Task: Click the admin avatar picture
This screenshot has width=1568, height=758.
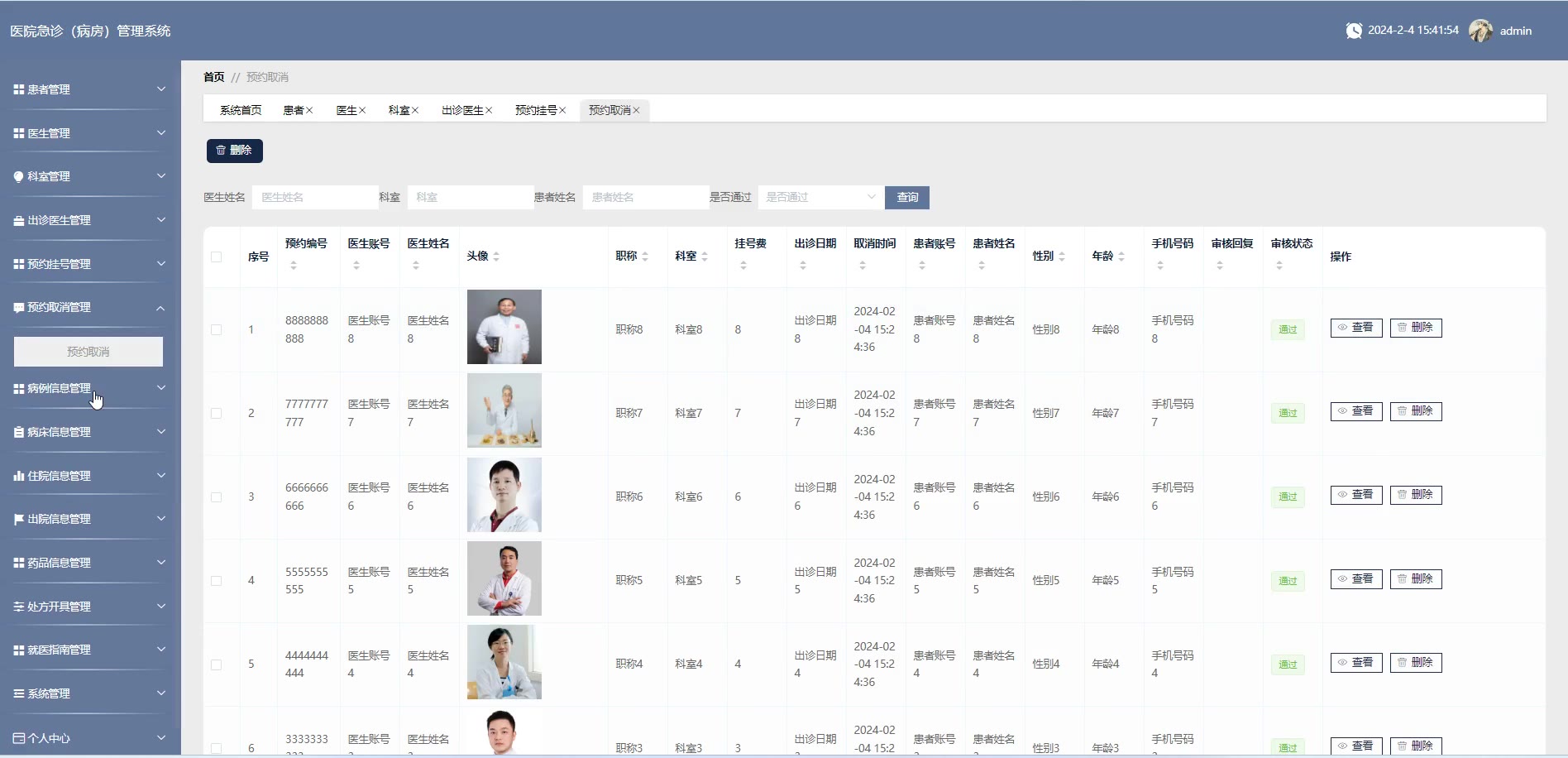Action: pos(1480,31)
